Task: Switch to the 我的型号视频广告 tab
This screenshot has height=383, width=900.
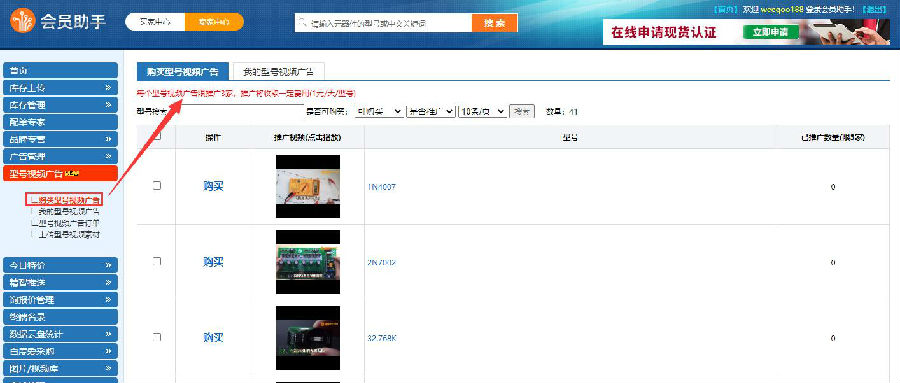Action: [x=277, y=71]
